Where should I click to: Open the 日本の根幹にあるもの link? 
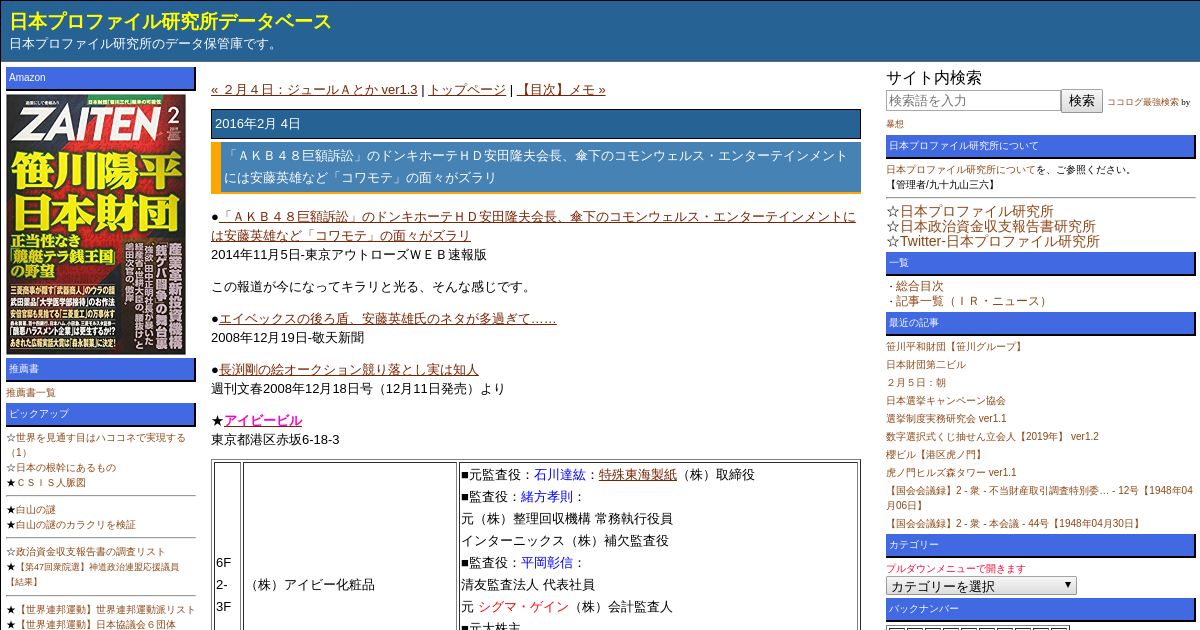(x=66, y=468)
